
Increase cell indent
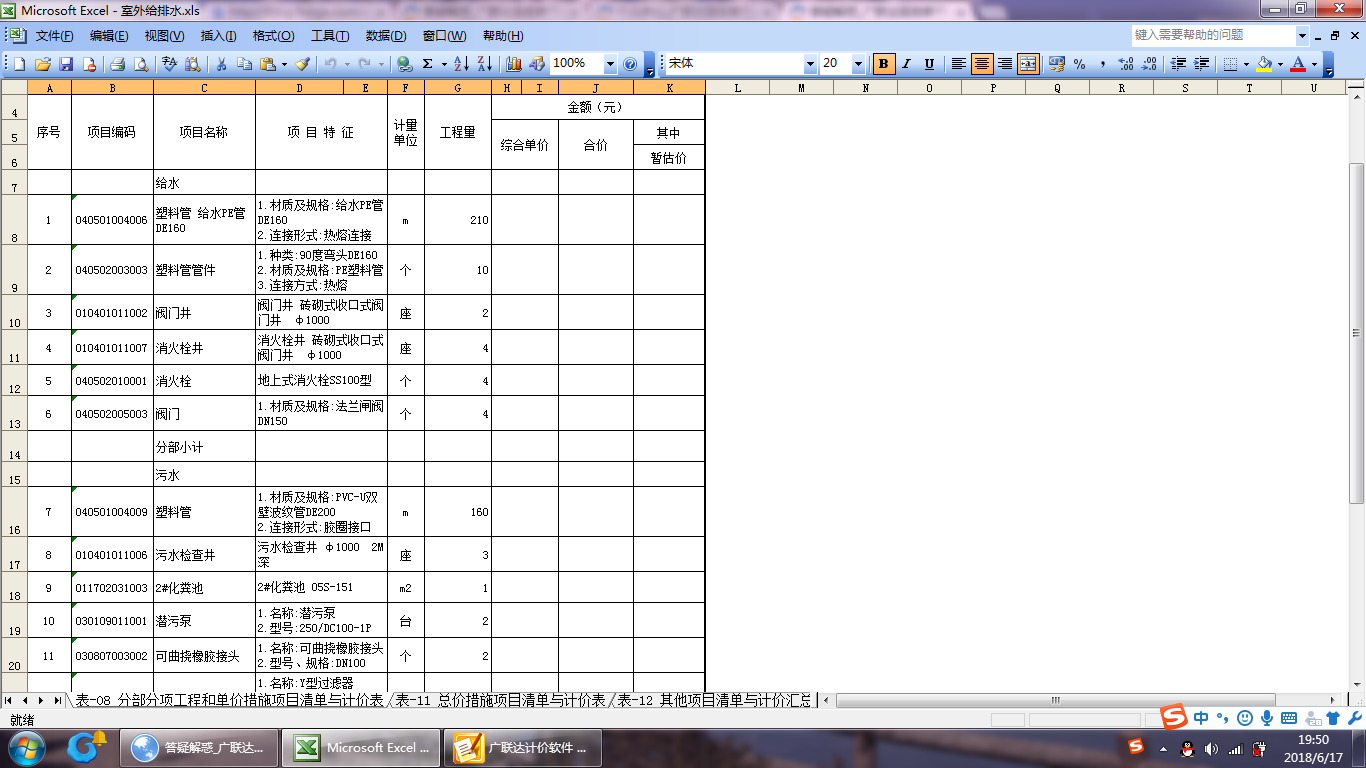point(1202,63)
